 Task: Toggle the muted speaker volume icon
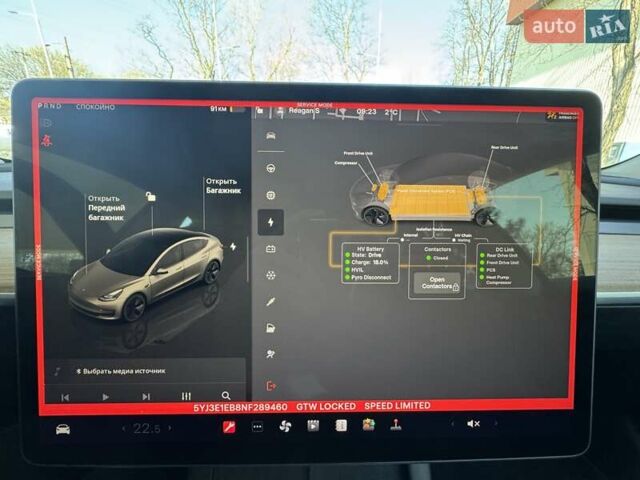pos(473,424)
